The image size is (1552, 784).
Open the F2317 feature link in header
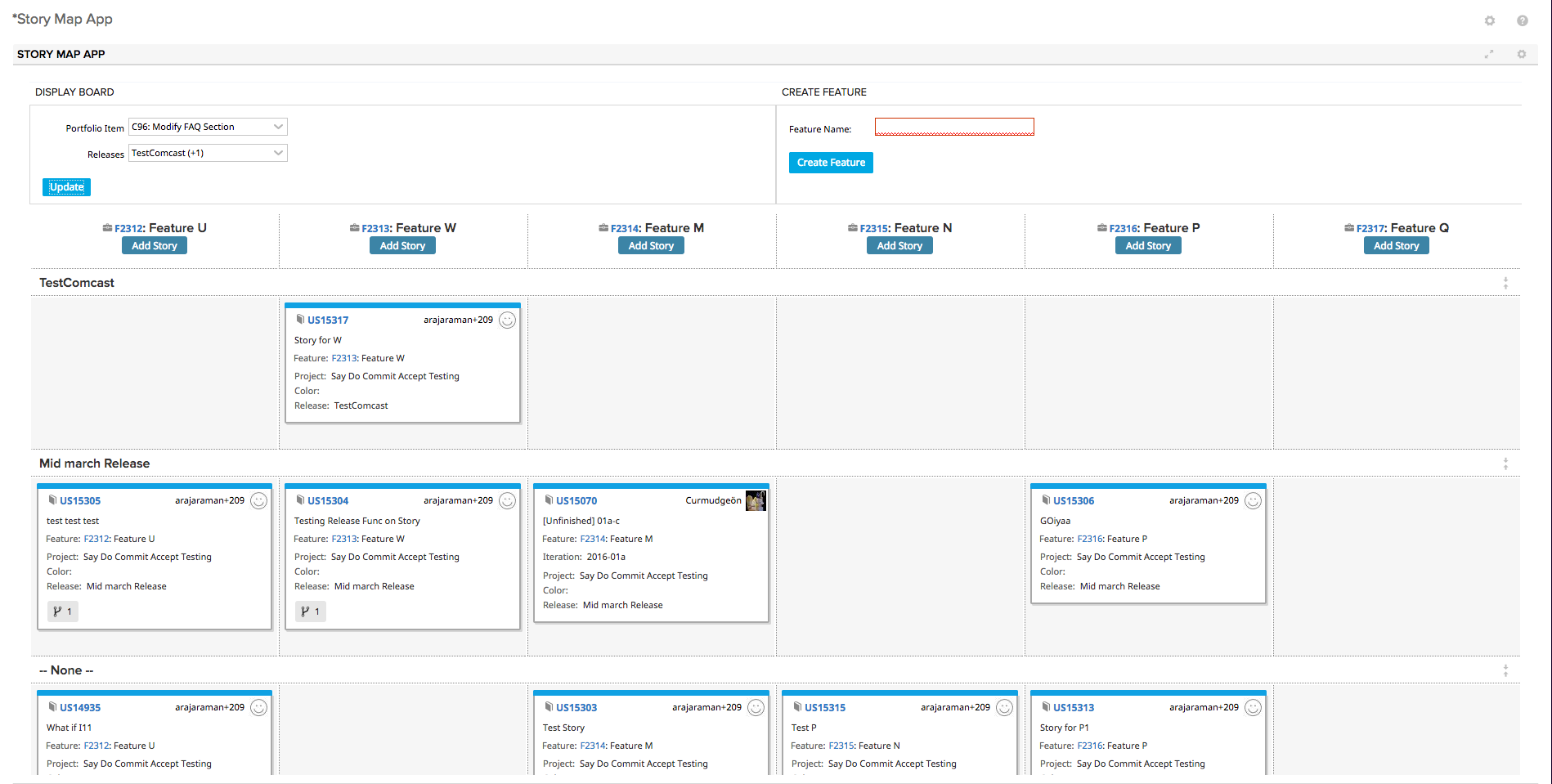[1370, 229]
